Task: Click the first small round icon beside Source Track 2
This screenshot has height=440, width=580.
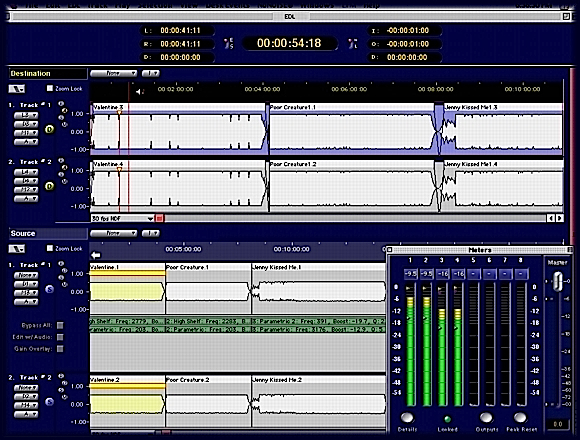Action: point(61,376)
